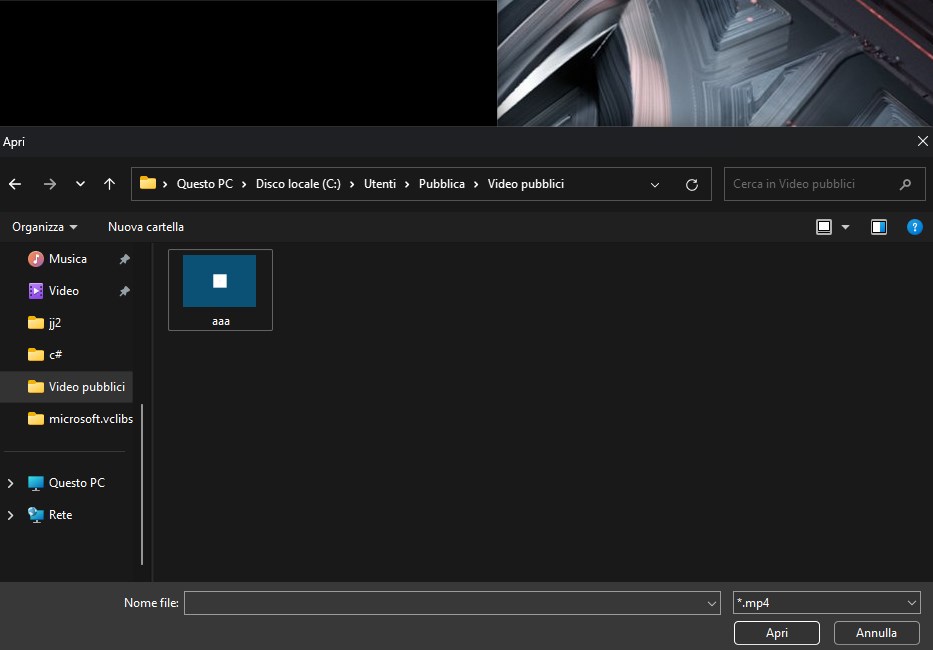The image size is (933, 650).
Task: Expand the Questo PC tree node
Action: 10,483
